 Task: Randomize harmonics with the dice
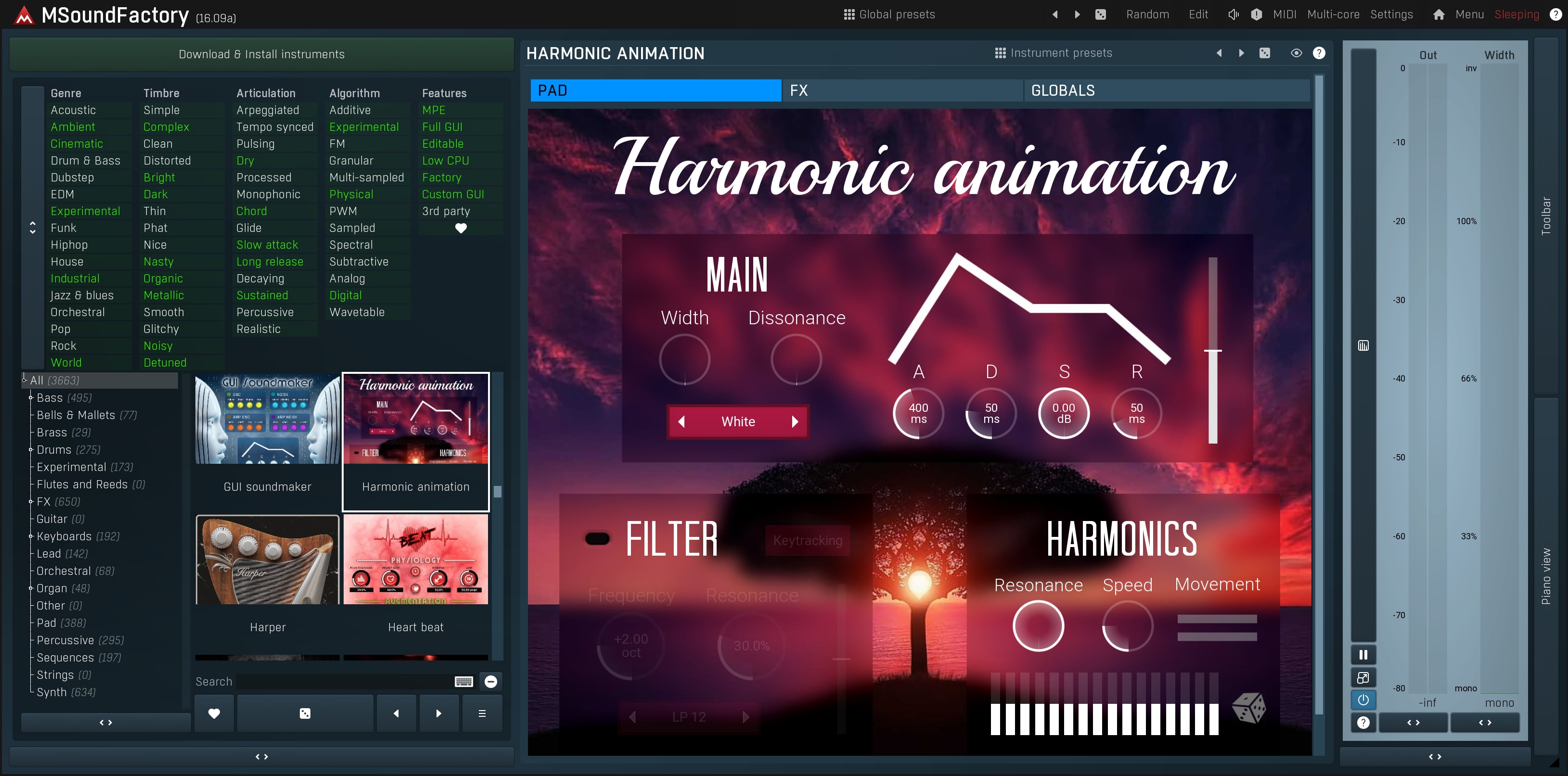(x=1248, y=707)
